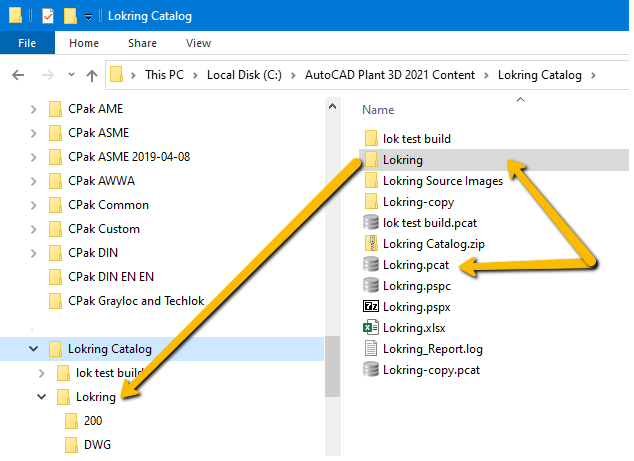Click Lokring Catalog breadcrumb in address bar
This screenshot has width=634, height=461.
coord(540,75)
